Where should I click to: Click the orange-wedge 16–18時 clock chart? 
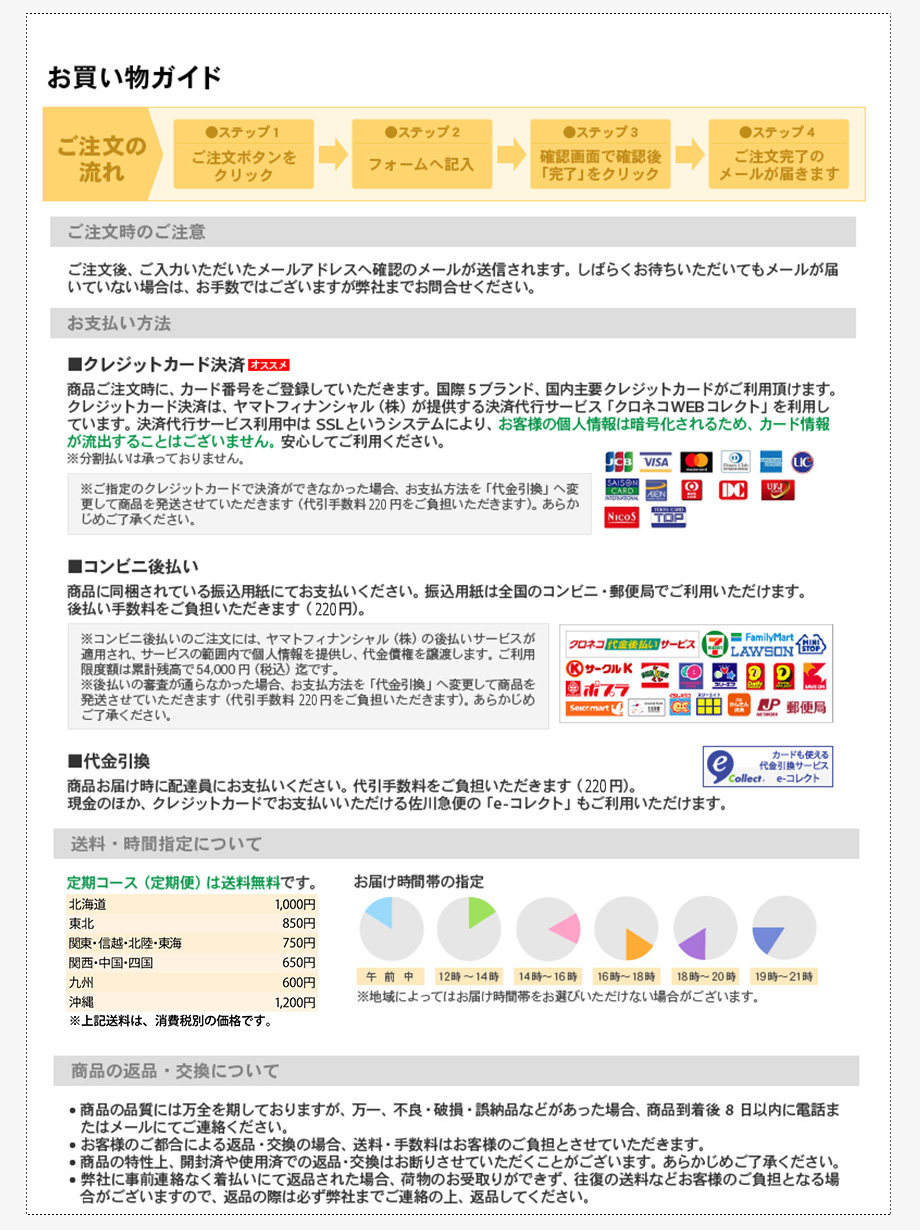click(x=626, y=928)
